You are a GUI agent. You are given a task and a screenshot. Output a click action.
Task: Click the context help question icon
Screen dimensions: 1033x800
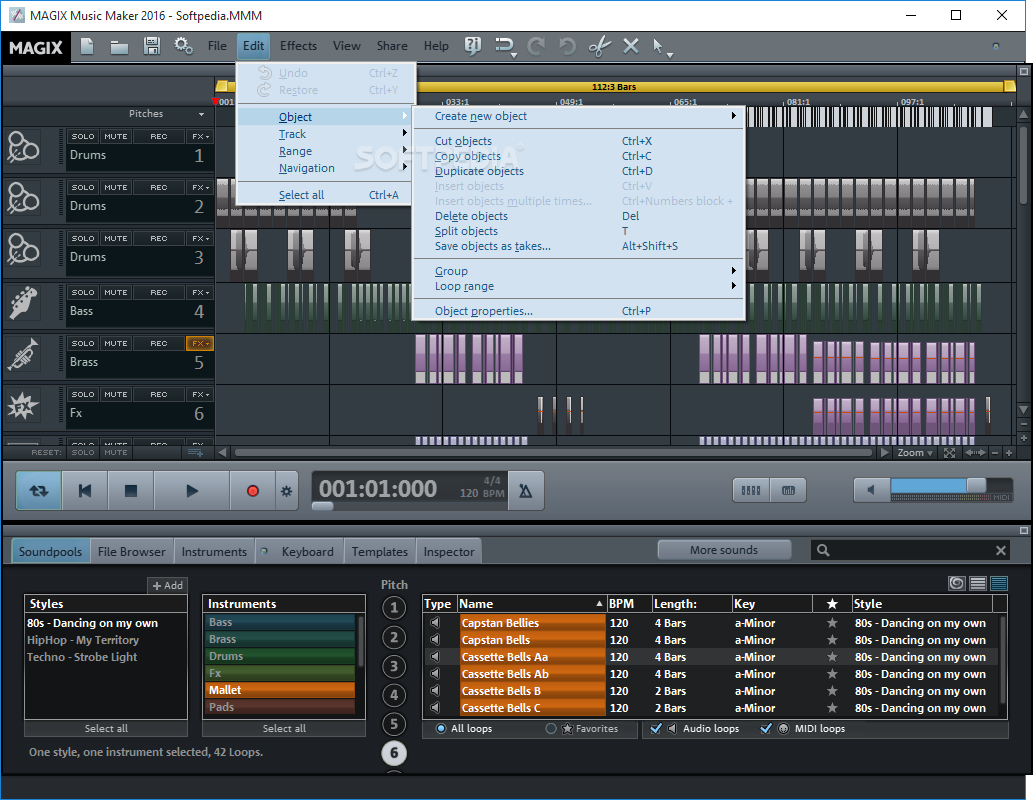[472, 45]
